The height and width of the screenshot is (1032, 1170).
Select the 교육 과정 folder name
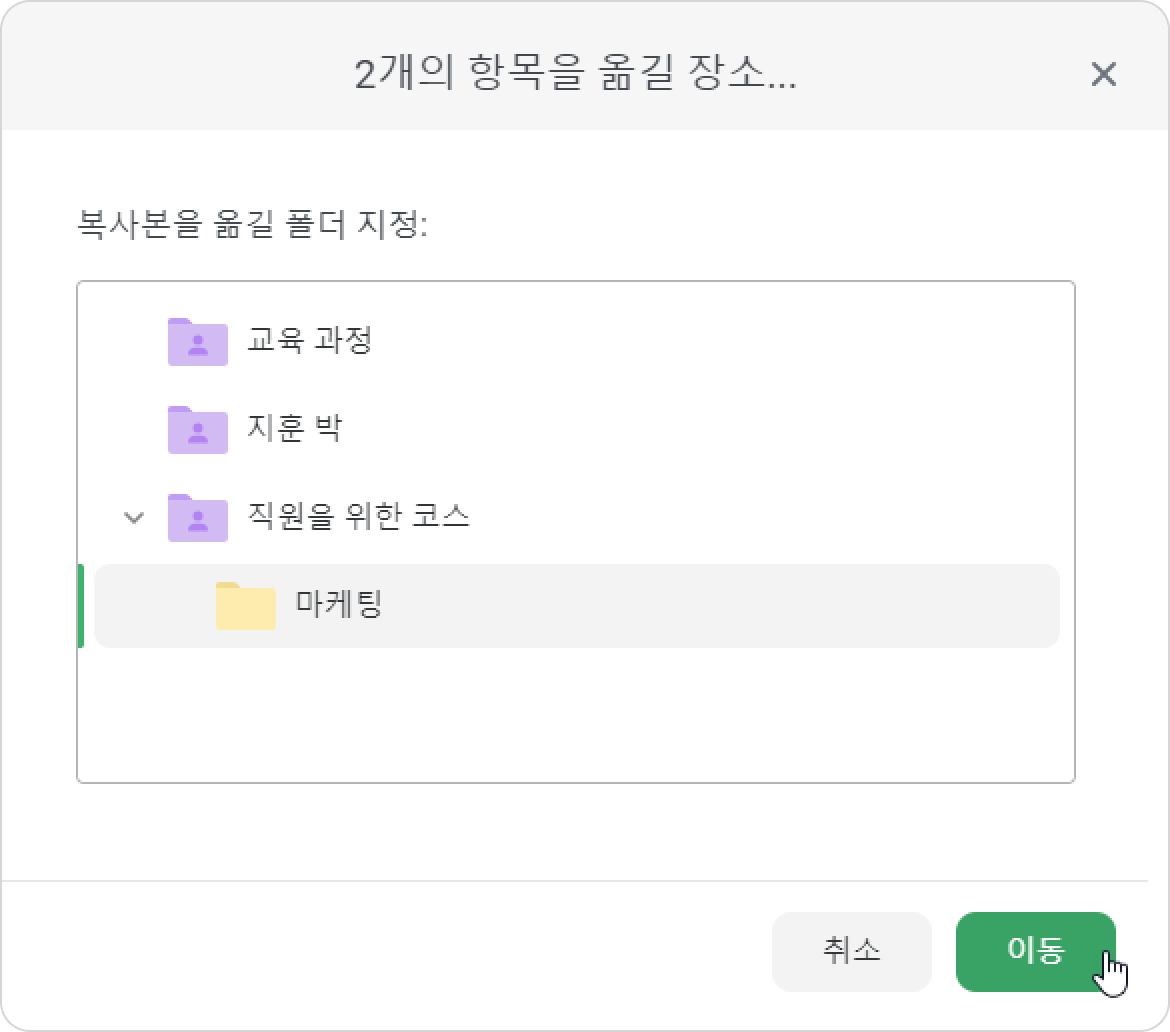pyautogui.click(x=310, y=340)
